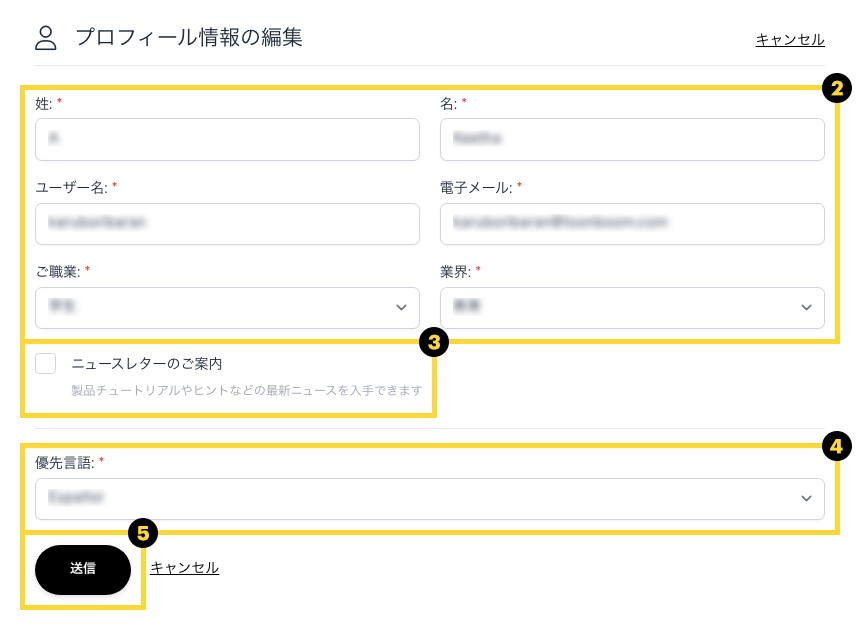Click the キャンセル link next to 送信
Viewport: 860px width, 630px height.
[x=184, y=568]
